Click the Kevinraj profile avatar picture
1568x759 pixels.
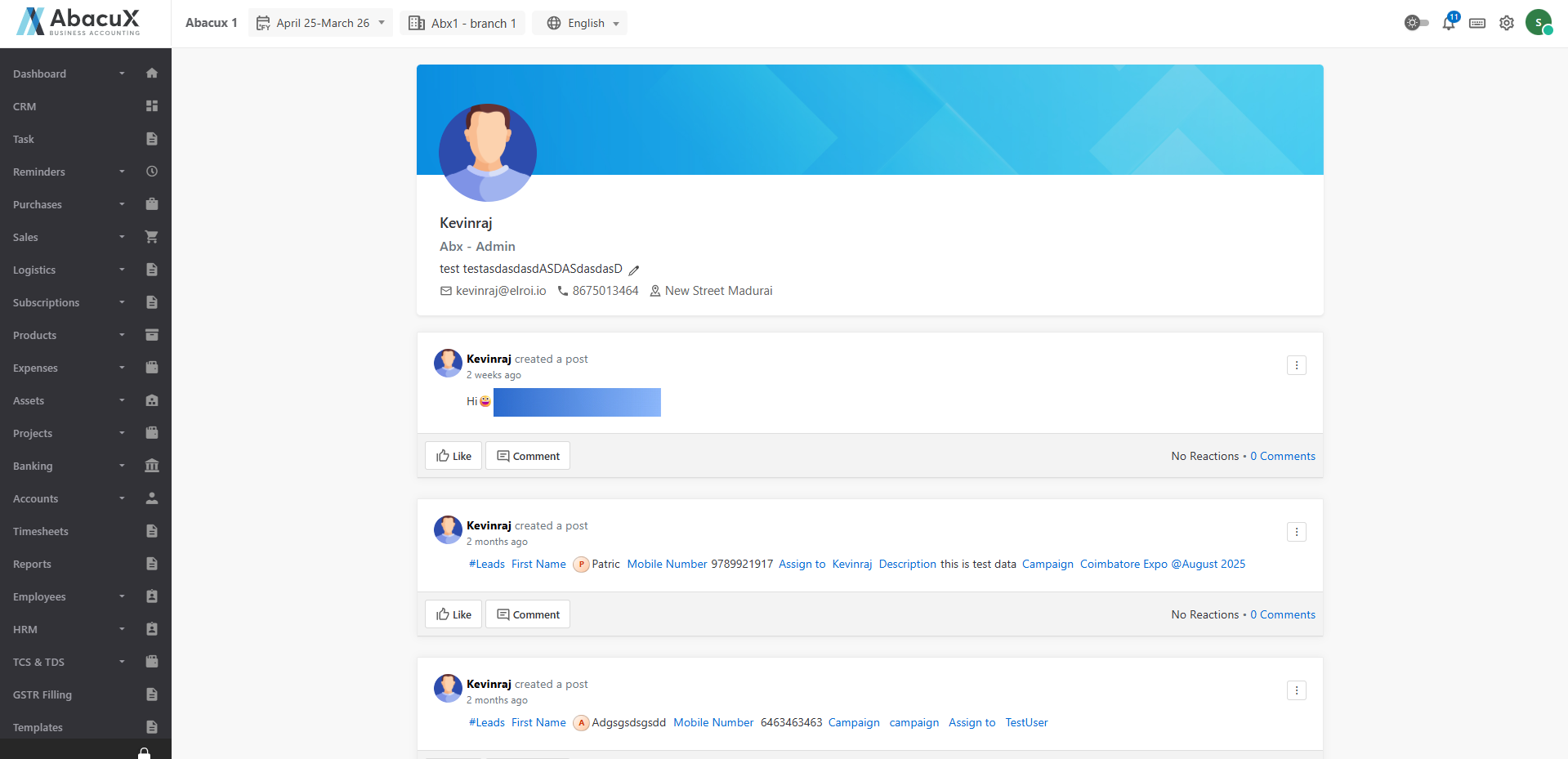click(488, 153)
